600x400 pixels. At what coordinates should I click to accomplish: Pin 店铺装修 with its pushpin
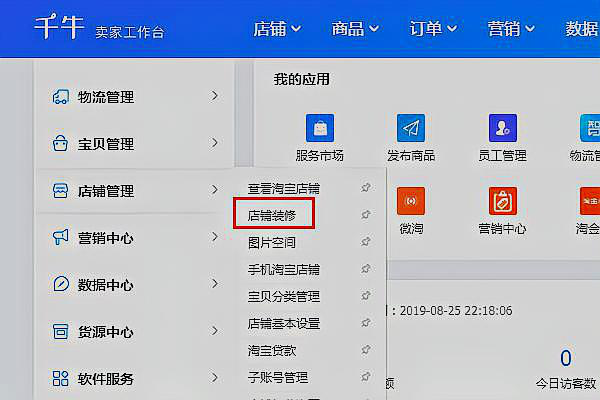tap(366, 215)
